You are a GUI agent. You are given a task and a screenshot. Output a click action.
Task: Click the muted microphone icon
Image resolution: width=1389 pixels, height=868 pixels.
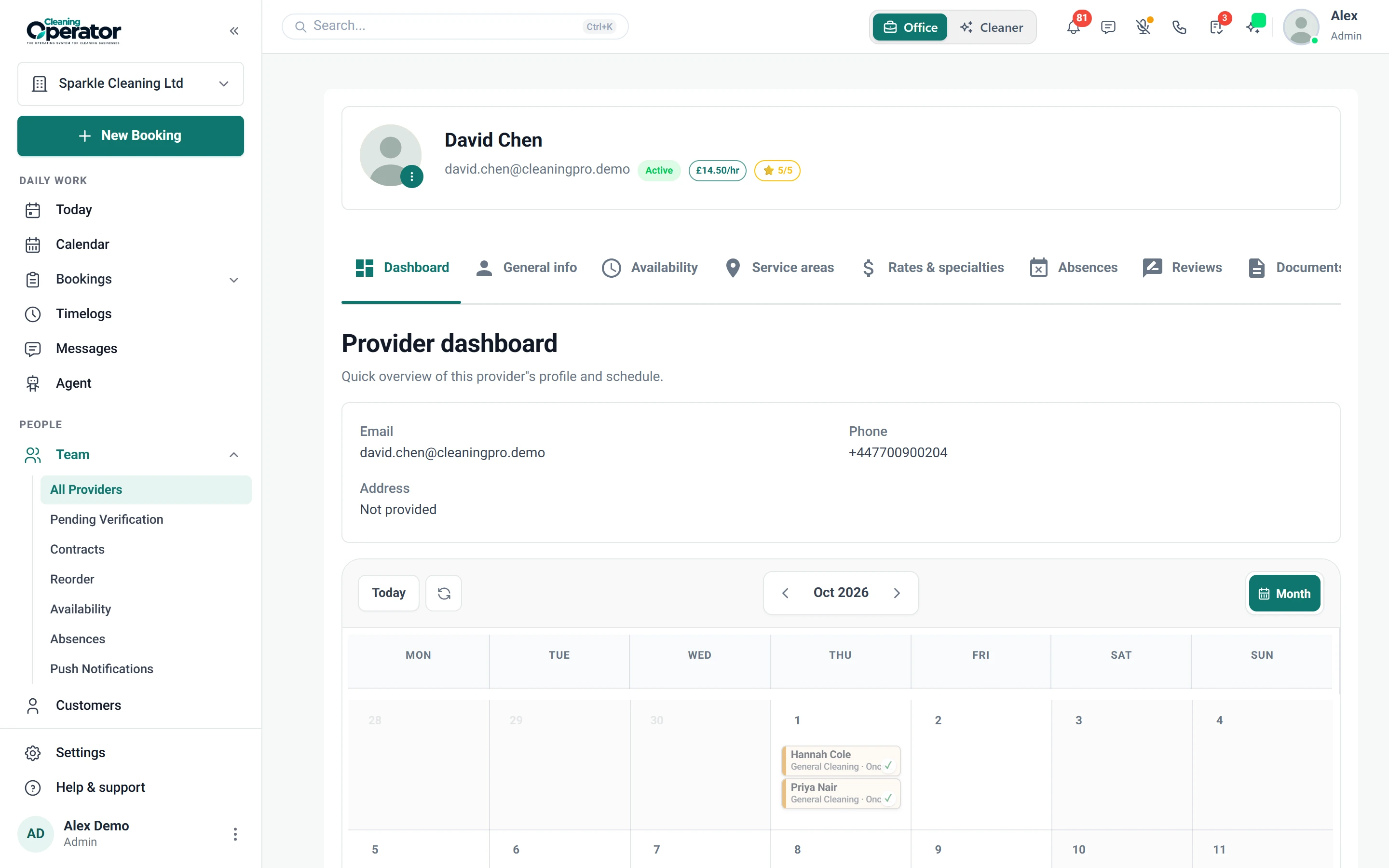tap(1144, 27)
